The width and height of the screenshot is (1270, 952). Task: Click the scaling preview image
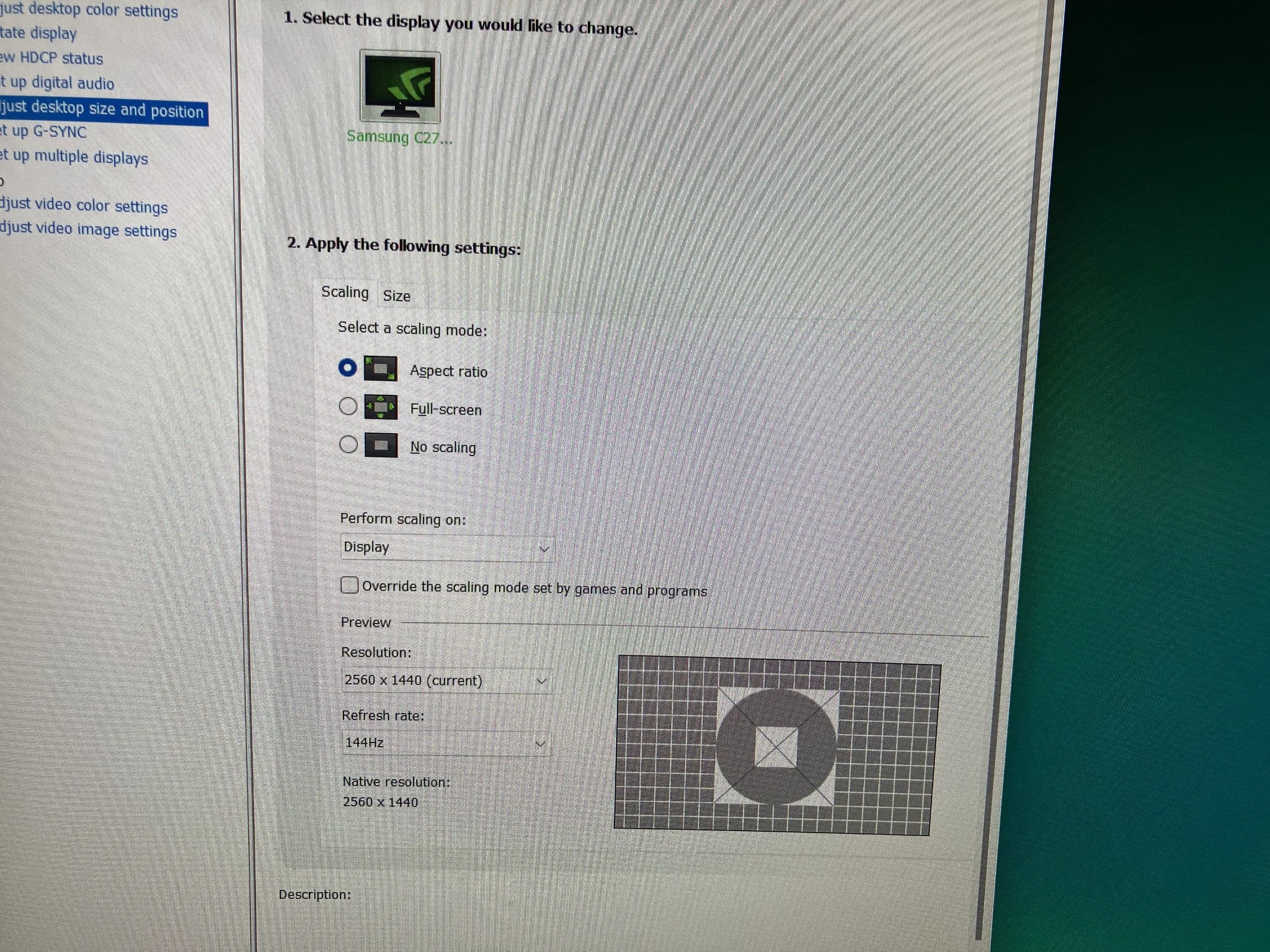click(777, 746)
